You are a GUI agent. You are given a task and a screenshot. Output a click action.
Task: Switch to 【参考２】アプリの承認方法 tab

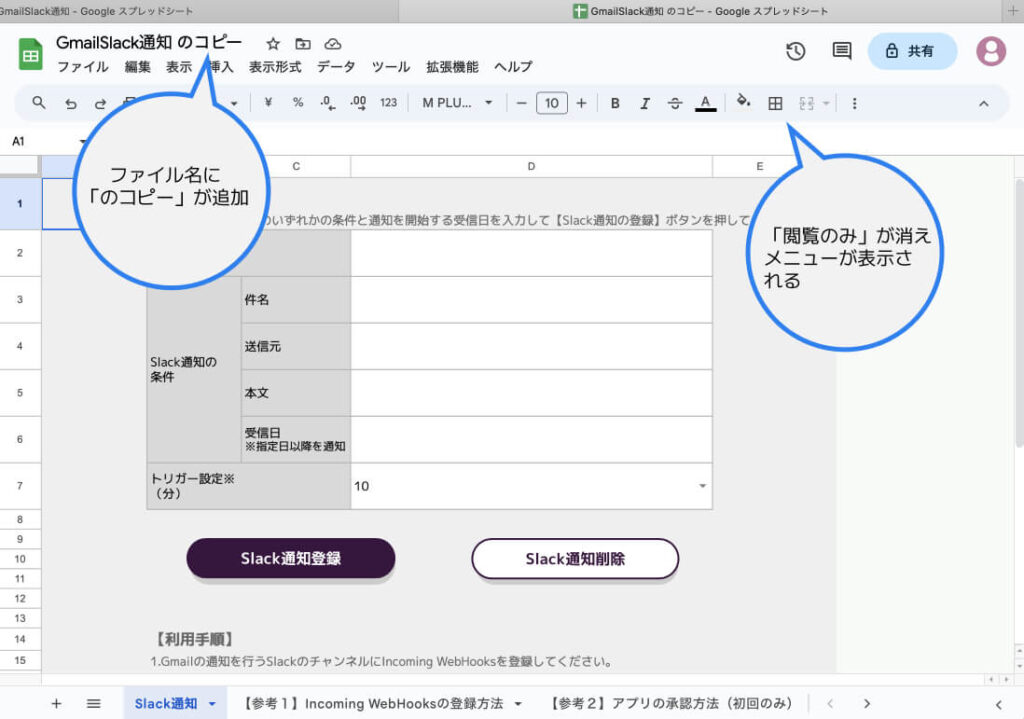pos(670,703)
